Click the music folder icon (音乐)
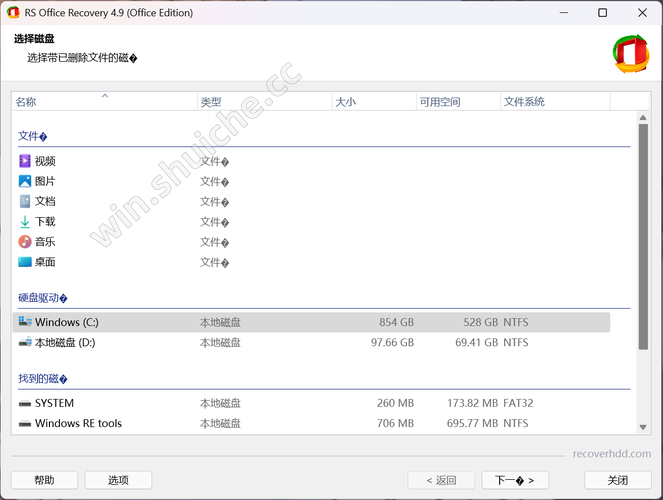This screenshot has width=663, height=500. [x=25, y=242]
